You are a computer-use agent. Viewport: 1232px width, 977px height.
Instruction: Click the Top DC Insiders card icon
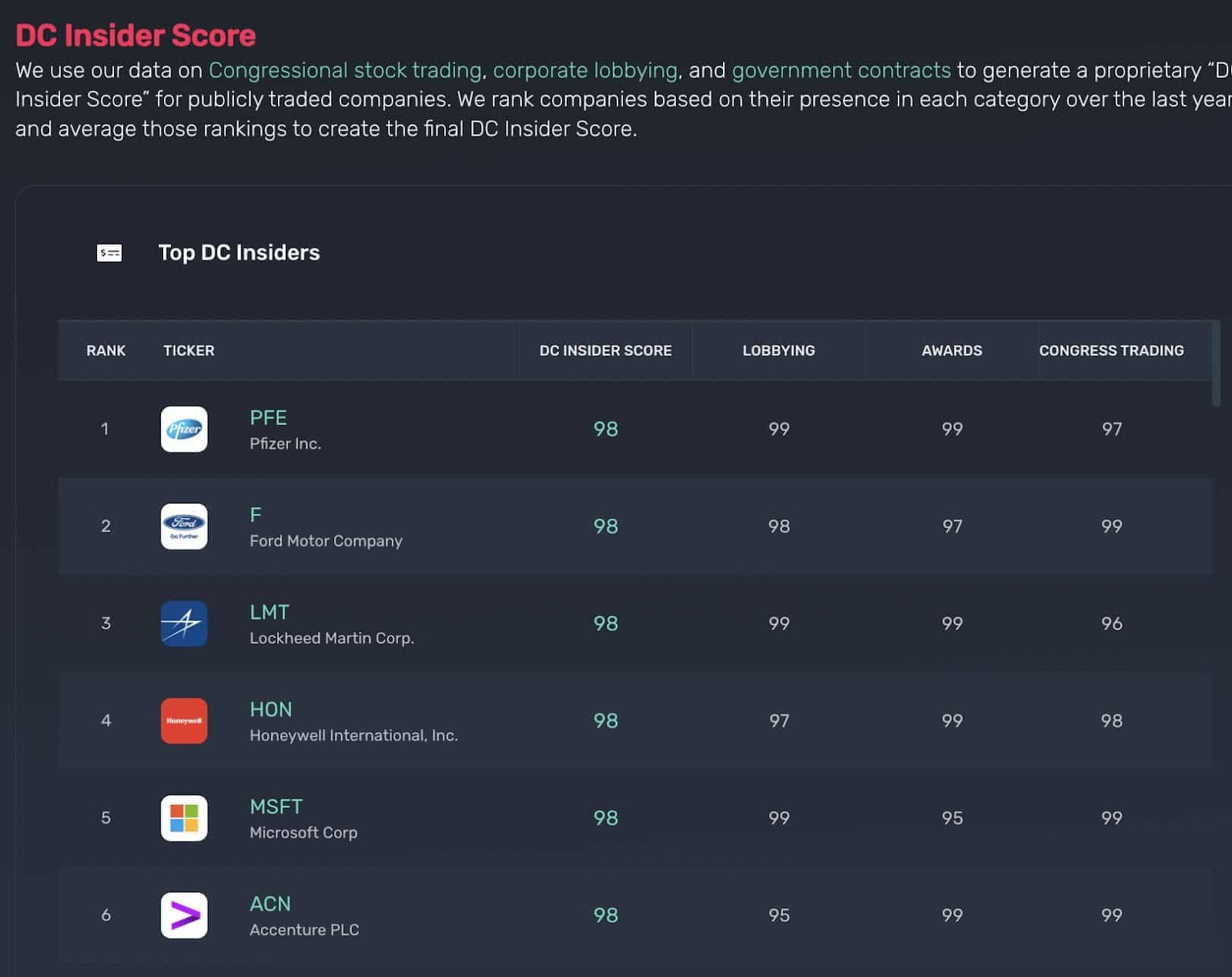(x=109, y=253)
